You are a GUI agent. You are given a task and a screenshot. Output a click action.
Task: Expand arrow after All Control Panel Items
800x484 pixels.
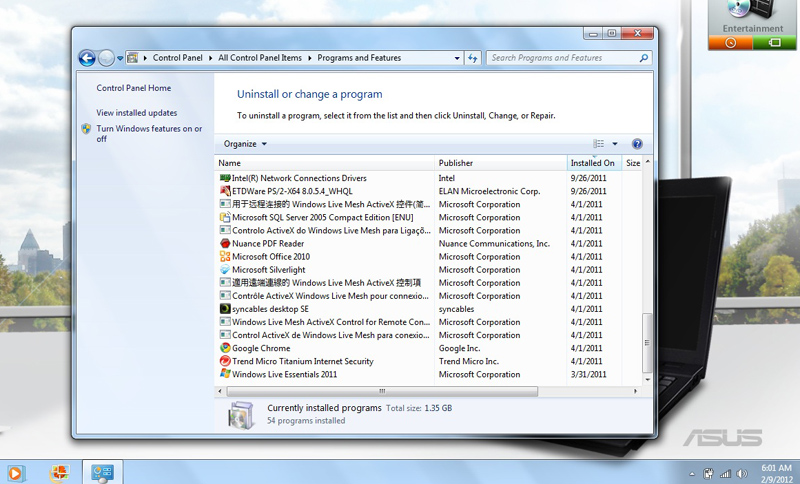309,58
